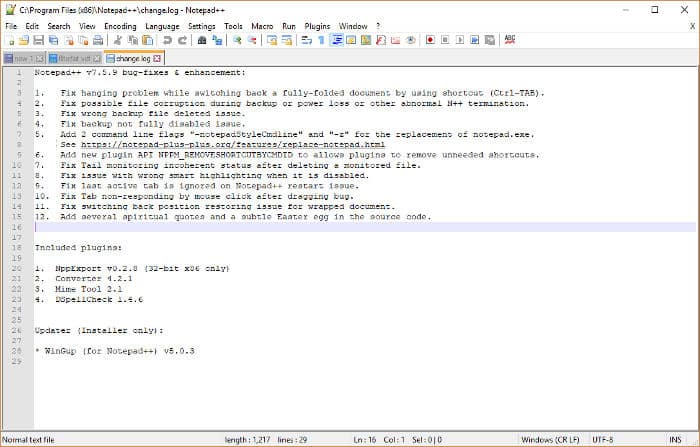Click the Undo toolbar icon

coord(167,40)
